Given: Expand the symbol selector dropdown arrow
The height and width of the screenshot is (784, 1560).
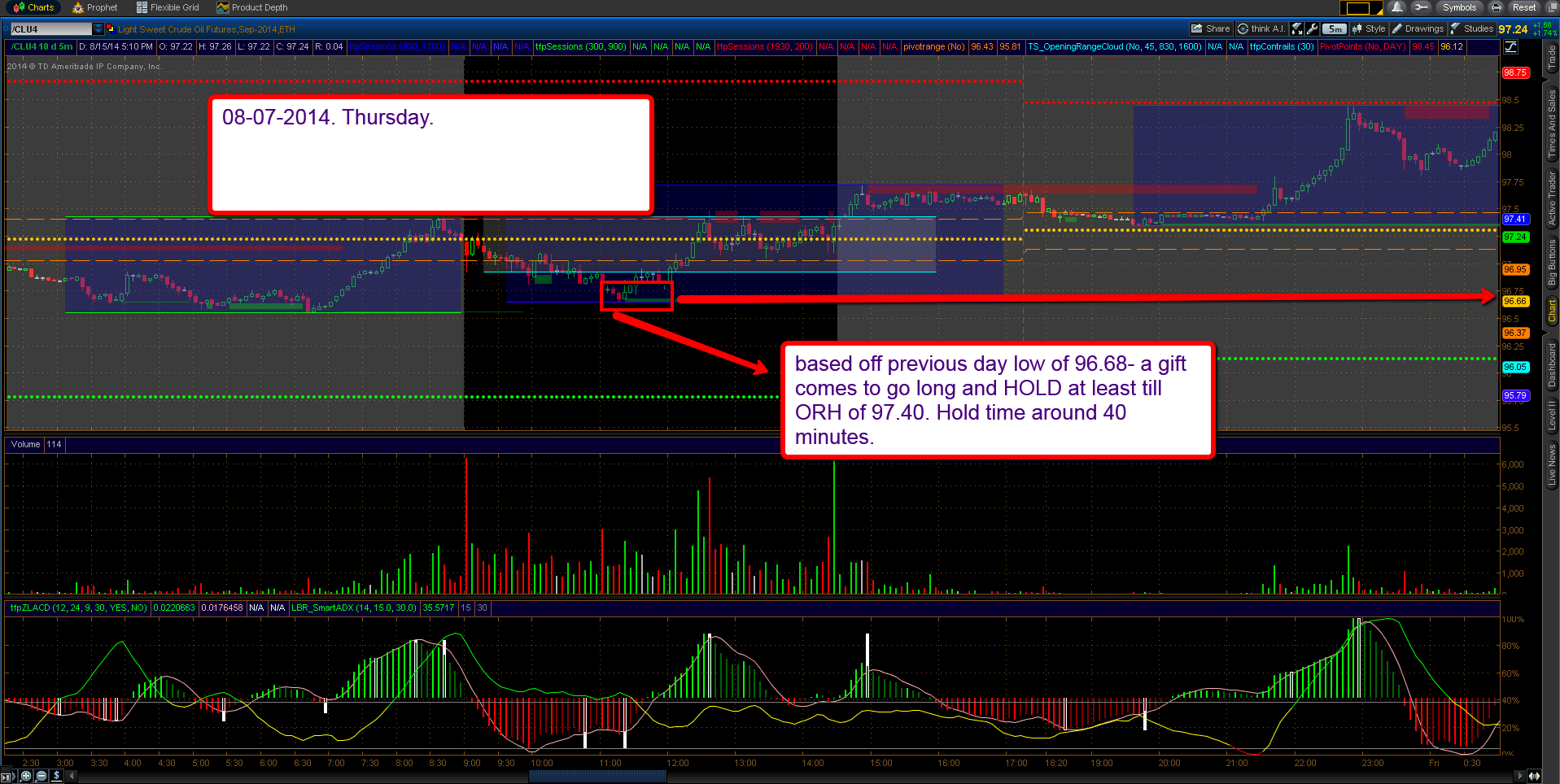Looking at the screenshot, I should coord(98,29).
